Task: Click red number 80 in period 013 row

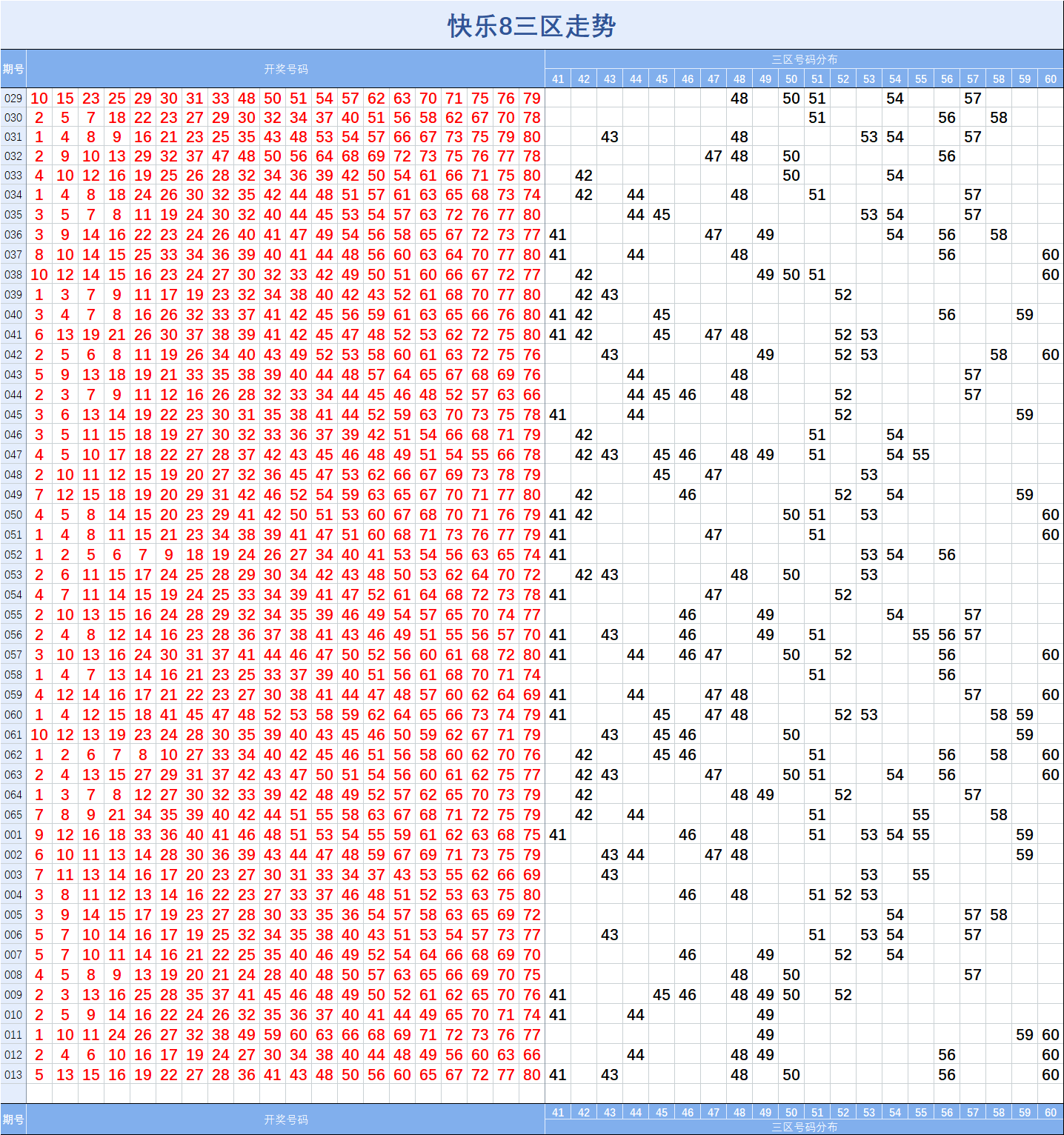Action: coord(532,1075)
